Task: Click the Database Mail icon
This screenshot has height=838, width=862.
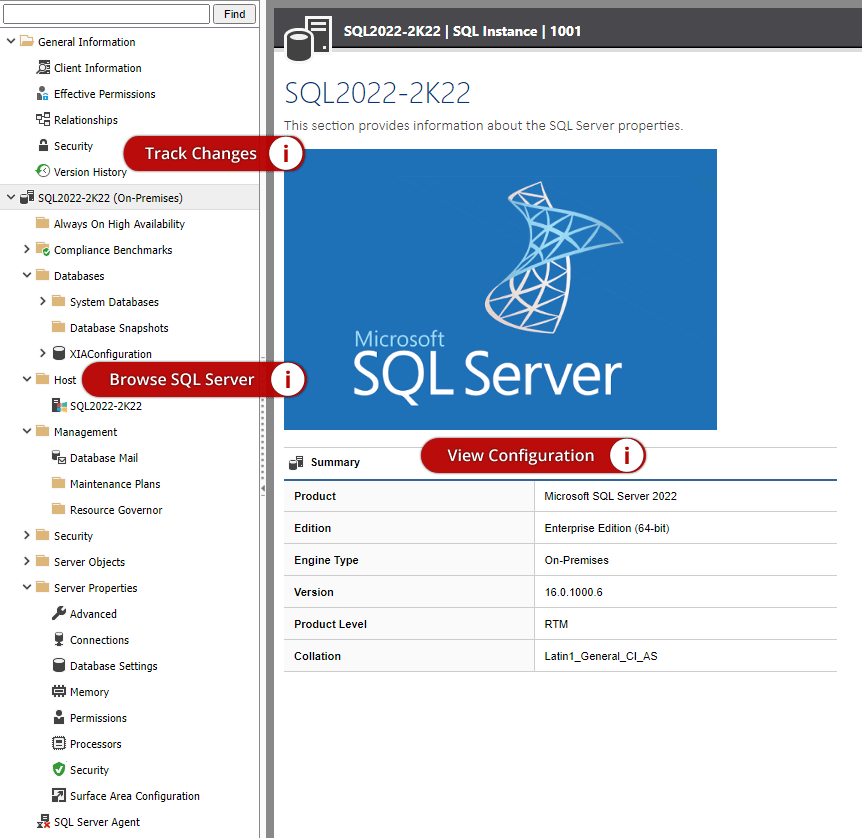Action: click(59, 457)
